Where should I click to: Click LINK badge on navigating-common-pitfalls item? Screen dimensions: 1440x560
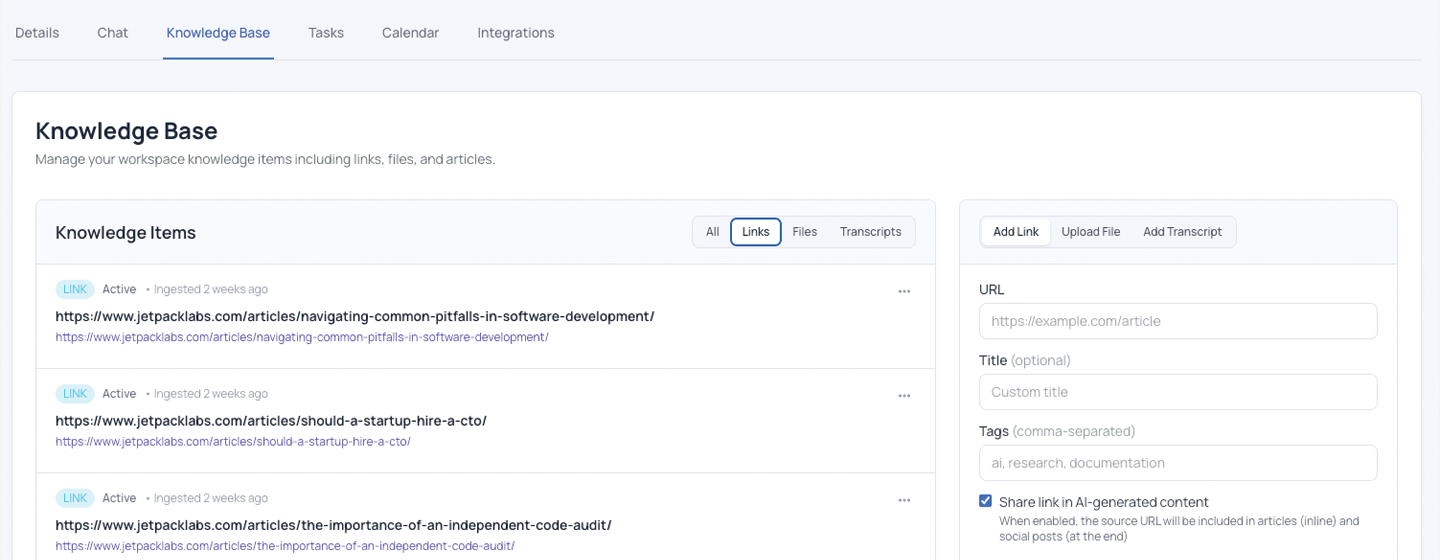[x=75, y=289]
